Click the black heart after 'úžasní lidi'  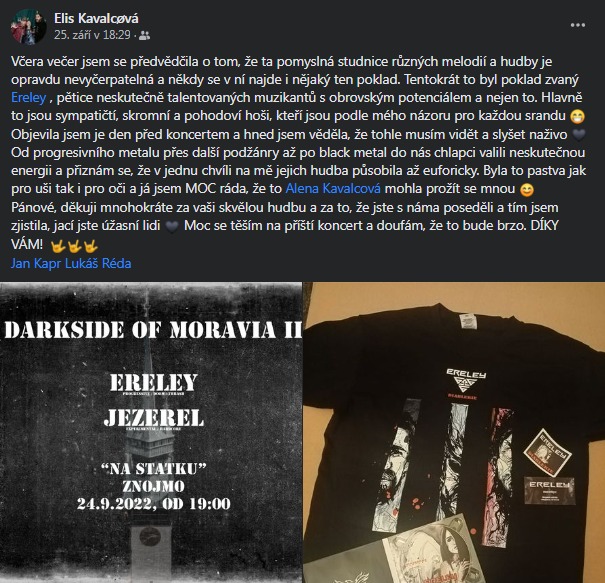pos(172,226)
